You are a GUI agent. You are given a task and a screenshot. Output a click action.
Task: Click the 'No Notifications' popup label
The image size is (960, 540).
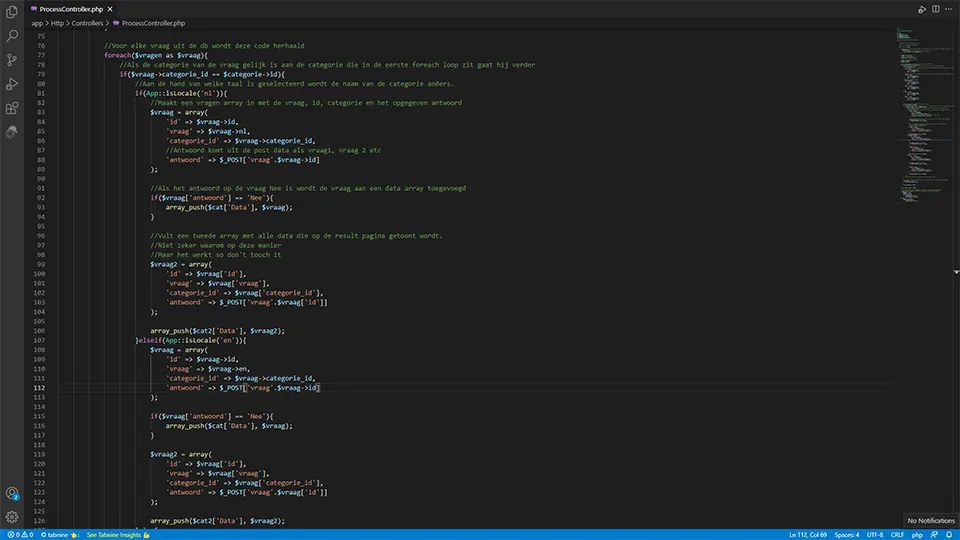pyautogui.click(x=931, y=520)
